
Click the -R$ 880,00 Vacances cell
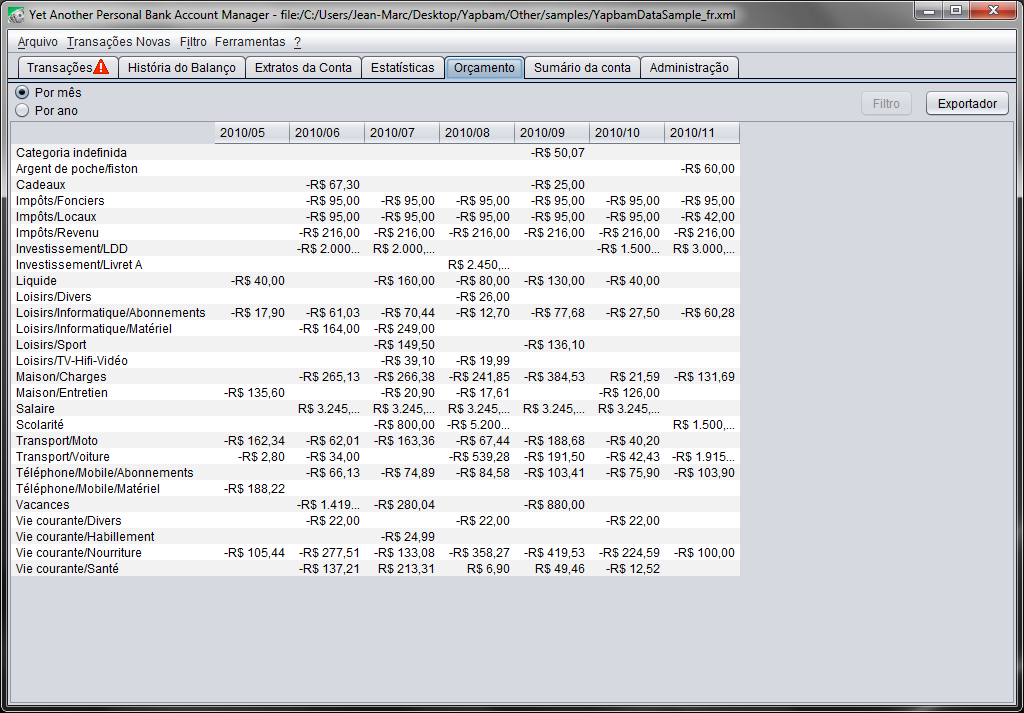click(552, 505)
